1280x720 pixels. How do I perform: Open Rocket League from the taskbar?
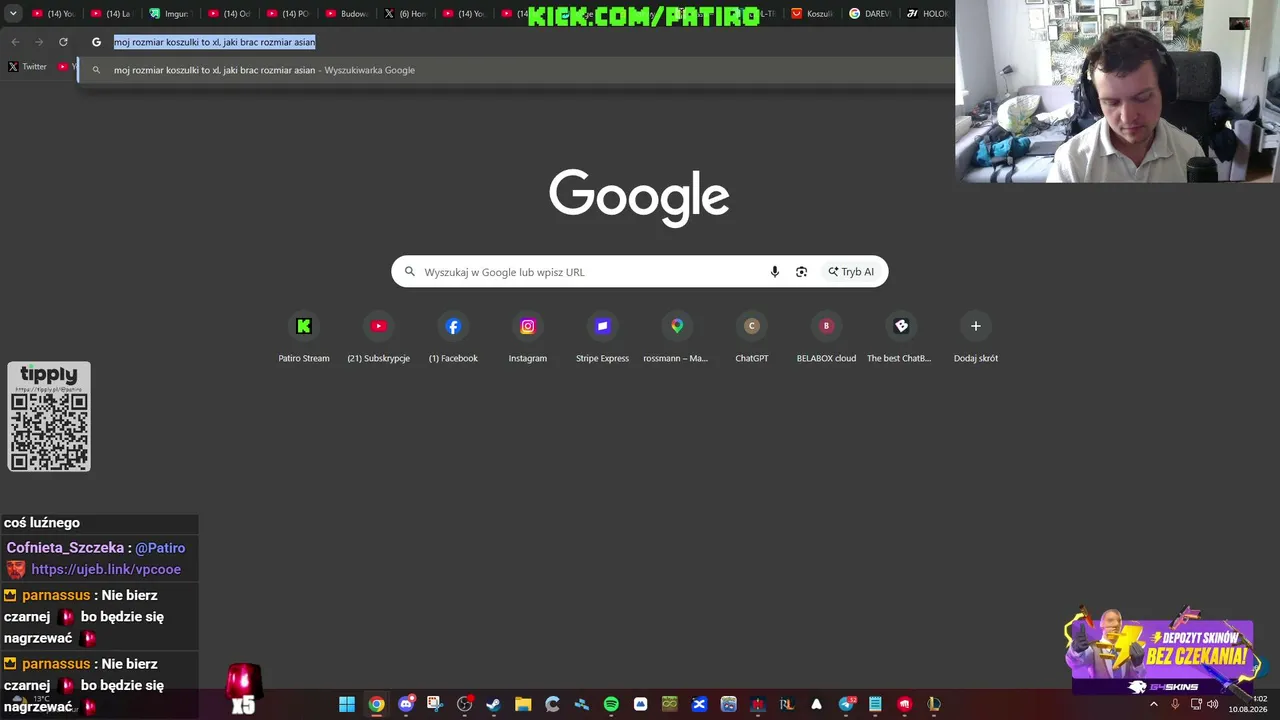[787, 704]
